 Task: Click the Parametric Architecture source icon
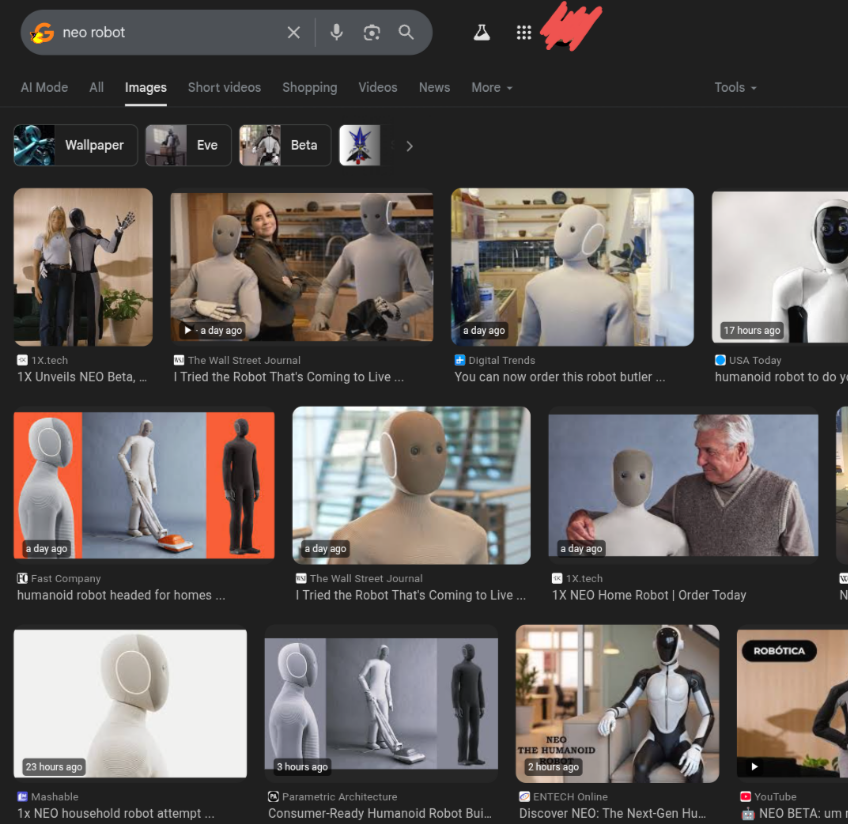coord(273,796)
